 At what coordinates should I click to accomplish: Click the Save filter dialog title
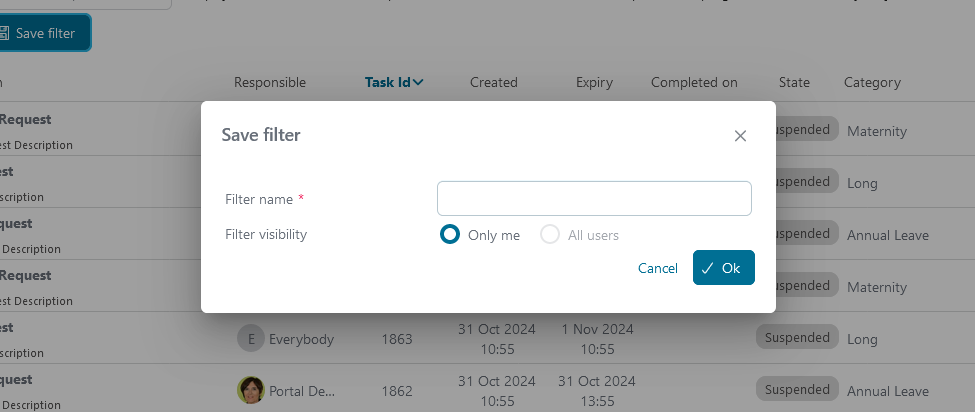[x=261, y=135]
